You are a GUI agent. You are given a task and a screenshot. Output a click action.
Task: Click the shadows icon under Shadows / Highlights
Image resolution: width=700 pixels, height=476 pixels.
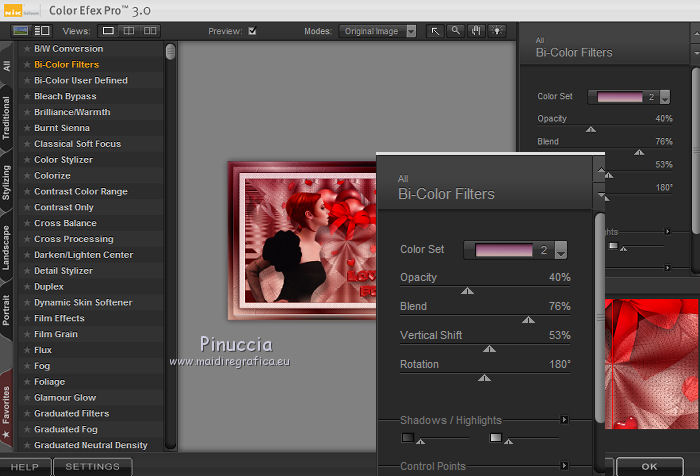coord(408,437)
